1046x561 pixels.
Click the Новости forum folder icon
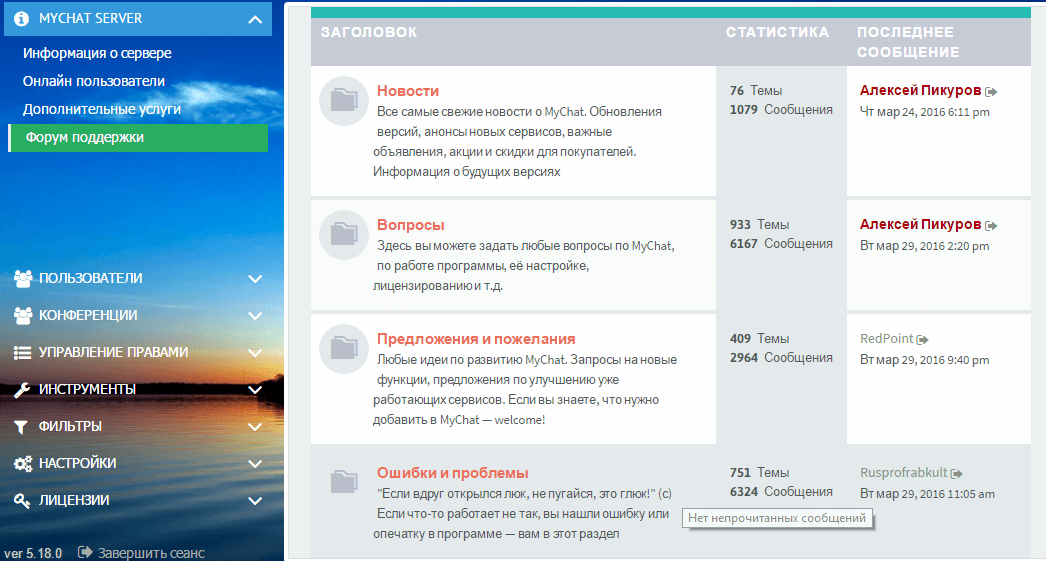[344, 101]
